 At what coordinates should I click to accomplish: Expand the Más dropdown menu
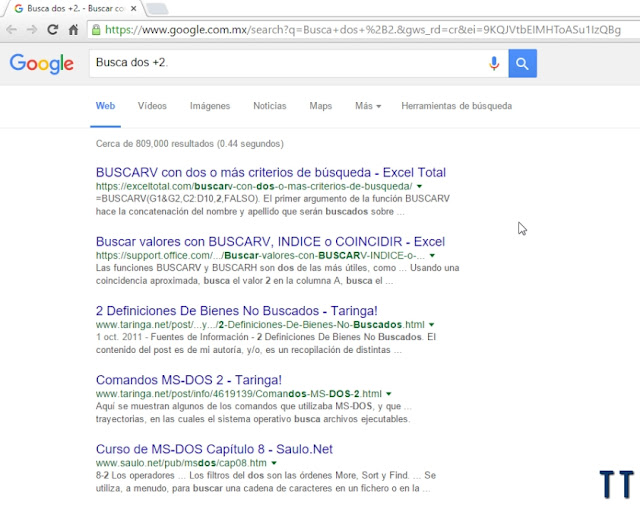pos(368,106)
